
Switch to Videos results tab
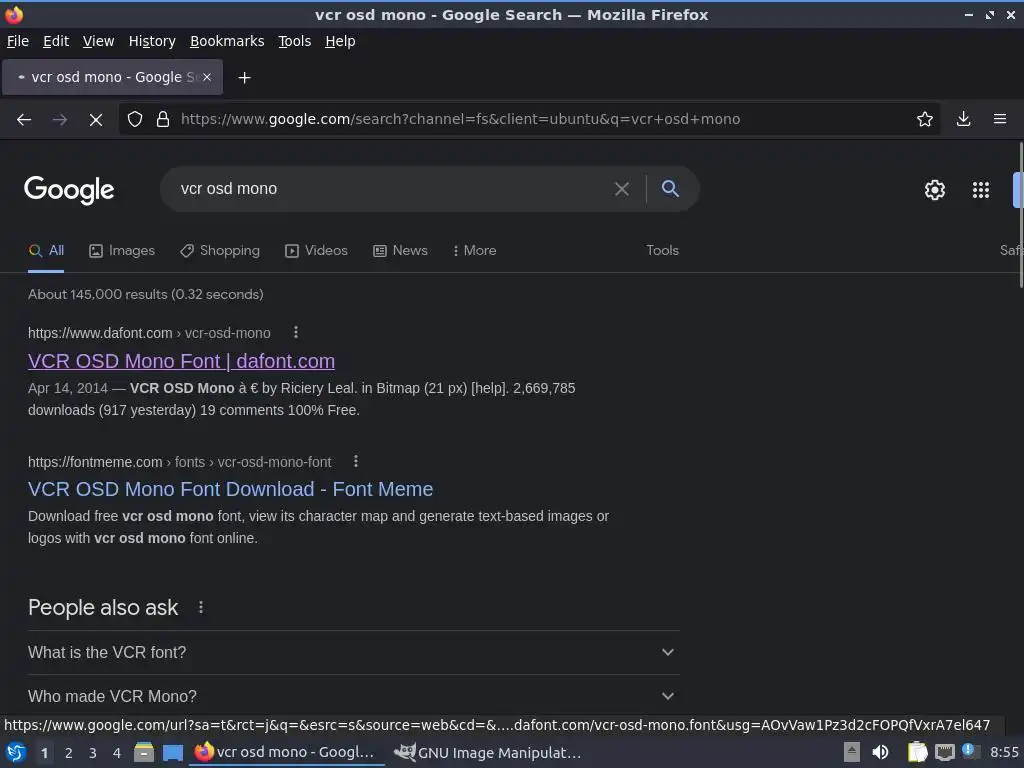click(x=317, y=251)
